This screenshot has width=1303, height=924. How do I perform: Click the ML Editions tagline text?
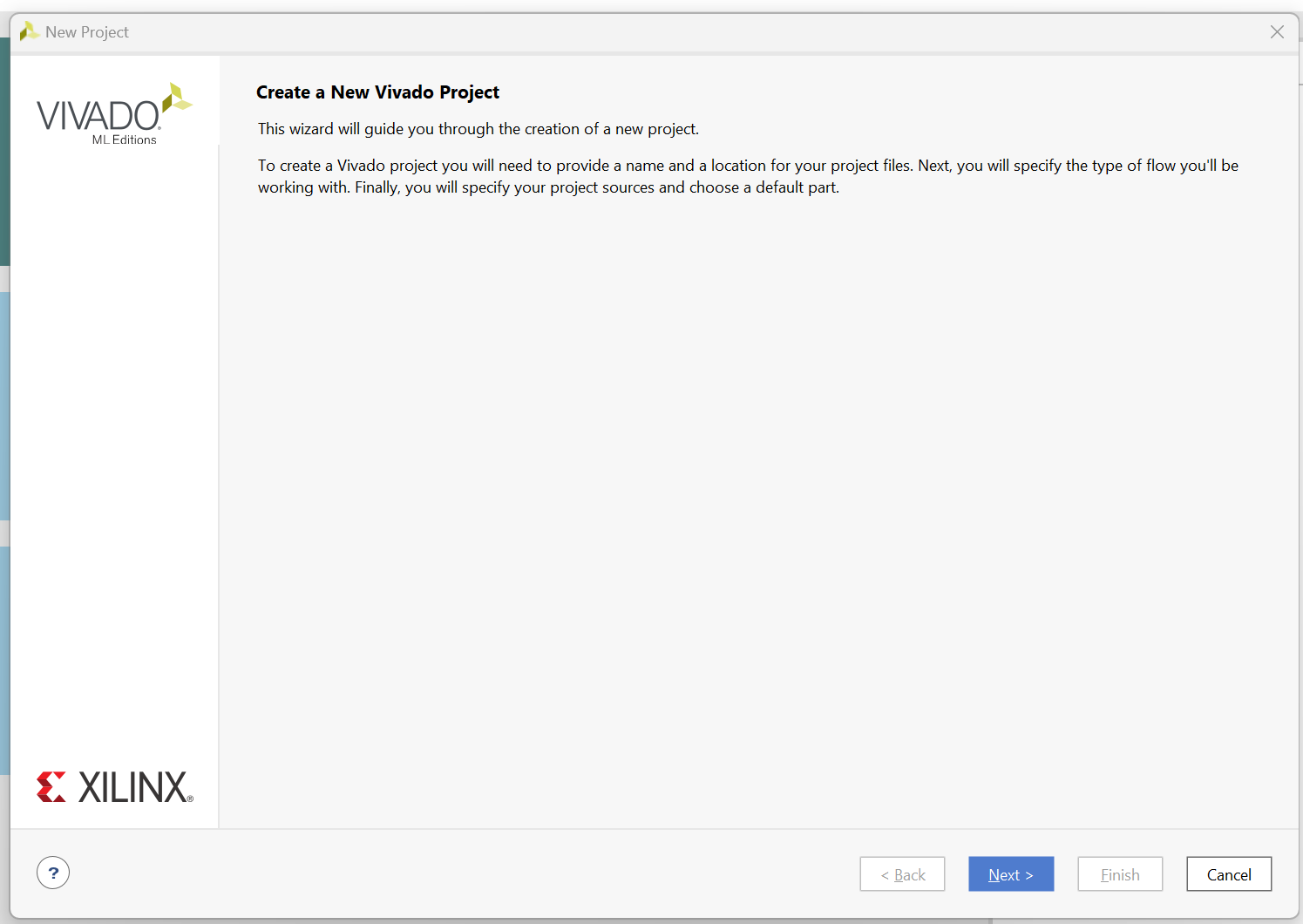[x=125, y=138]
